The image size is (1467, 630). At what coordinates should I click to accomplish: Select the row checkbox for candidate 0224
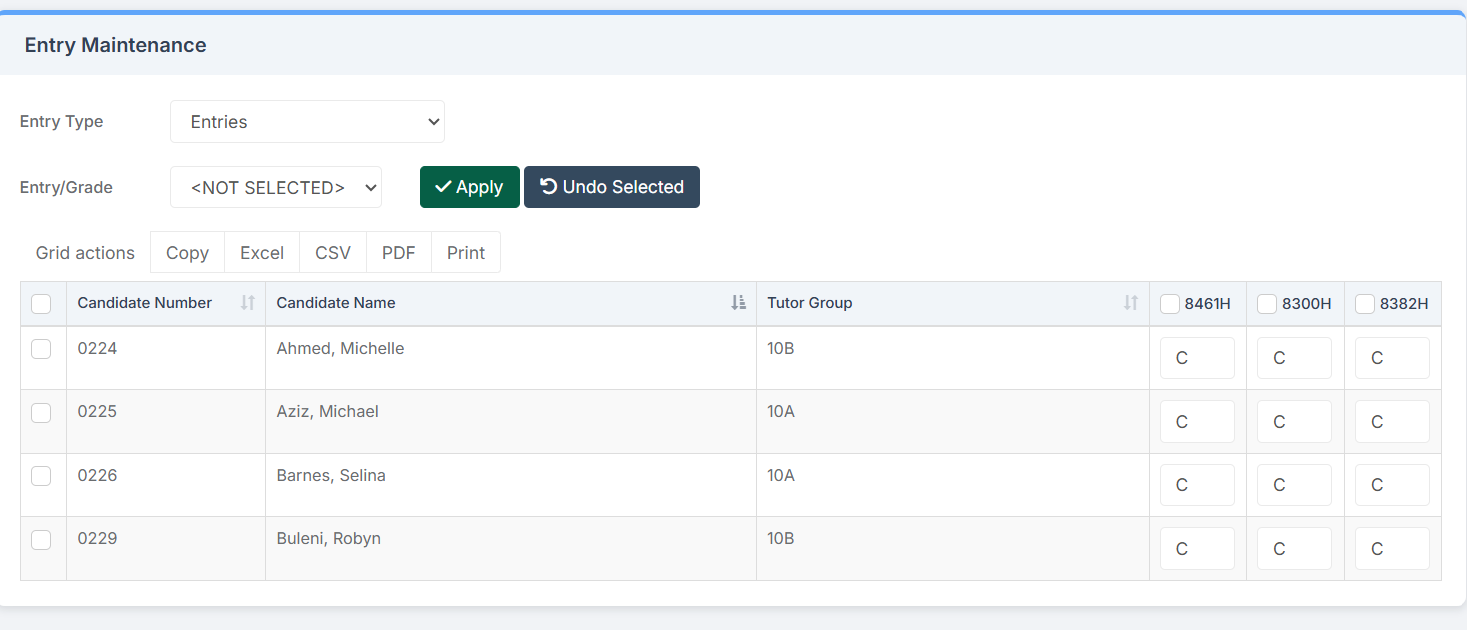41,349
